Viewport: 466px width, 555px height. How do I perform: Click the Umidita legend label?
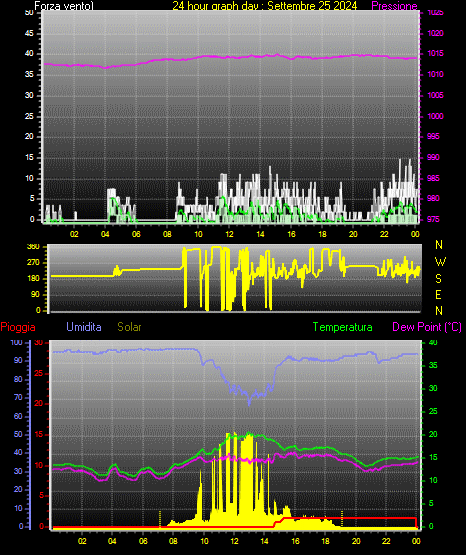(x=84, y=327)
